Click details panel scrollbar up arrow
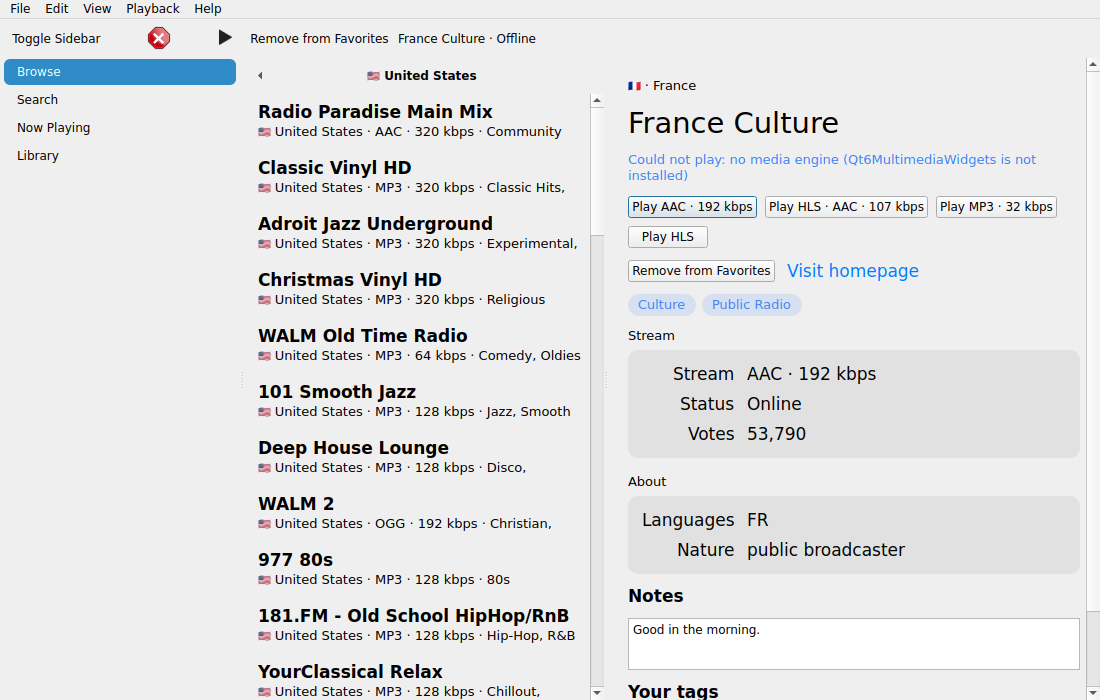The image size is (1100, 700). [x=1093, y=65]
